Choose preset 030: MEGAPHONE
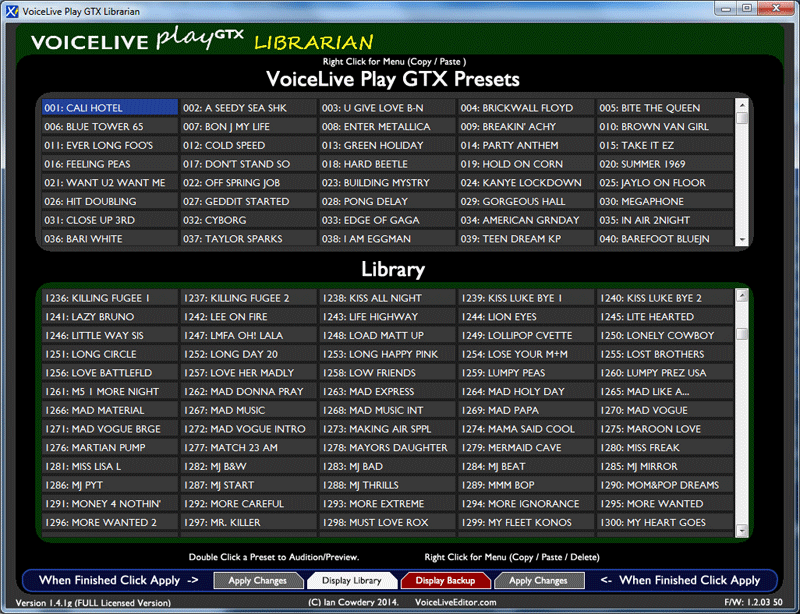Viewport: 800px width, 614px height. 665,201
